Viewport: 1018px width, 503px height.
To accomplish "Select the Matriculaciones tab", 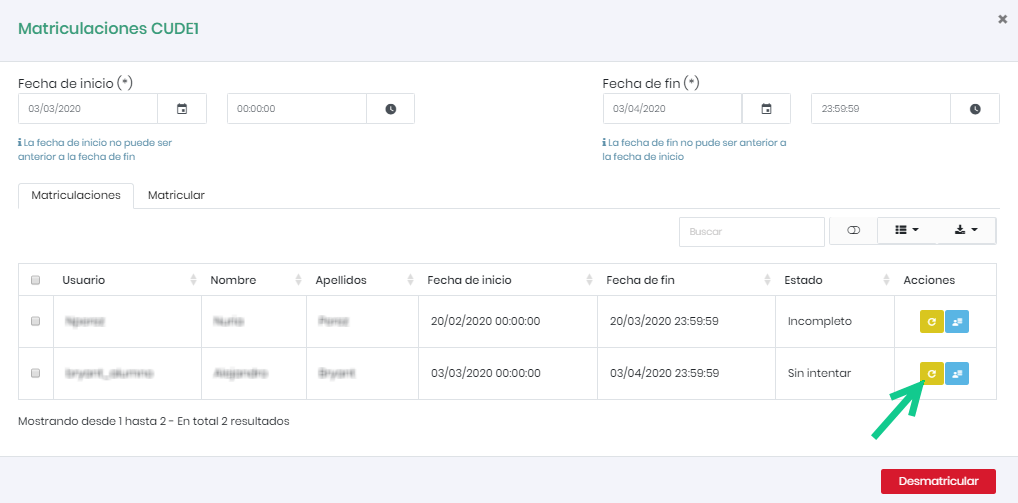I will (x=76, y=195).
